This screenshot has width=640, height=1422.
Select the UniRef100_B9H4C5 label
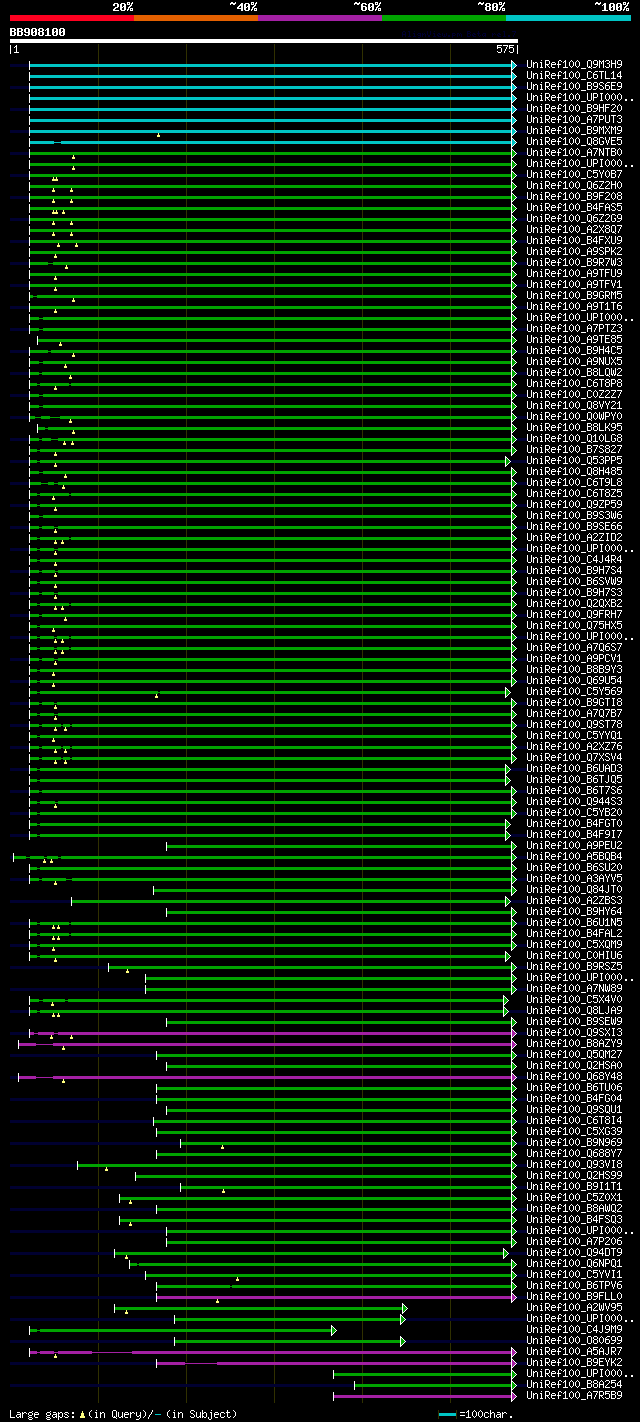[x=575, y=351]
